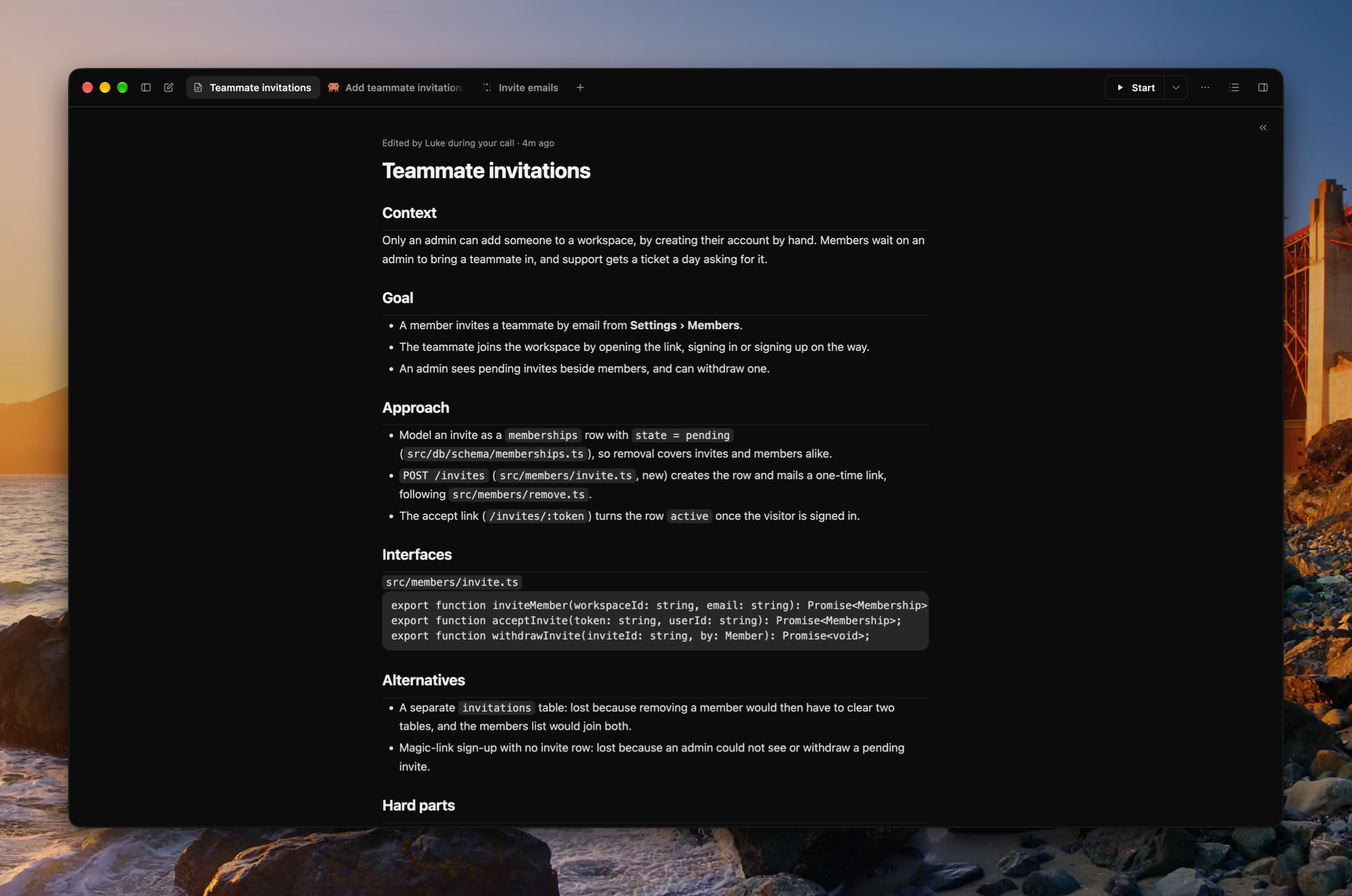Click the Alternatives heading
Screen dimensions: 1352x896
(x=424, y=680)
